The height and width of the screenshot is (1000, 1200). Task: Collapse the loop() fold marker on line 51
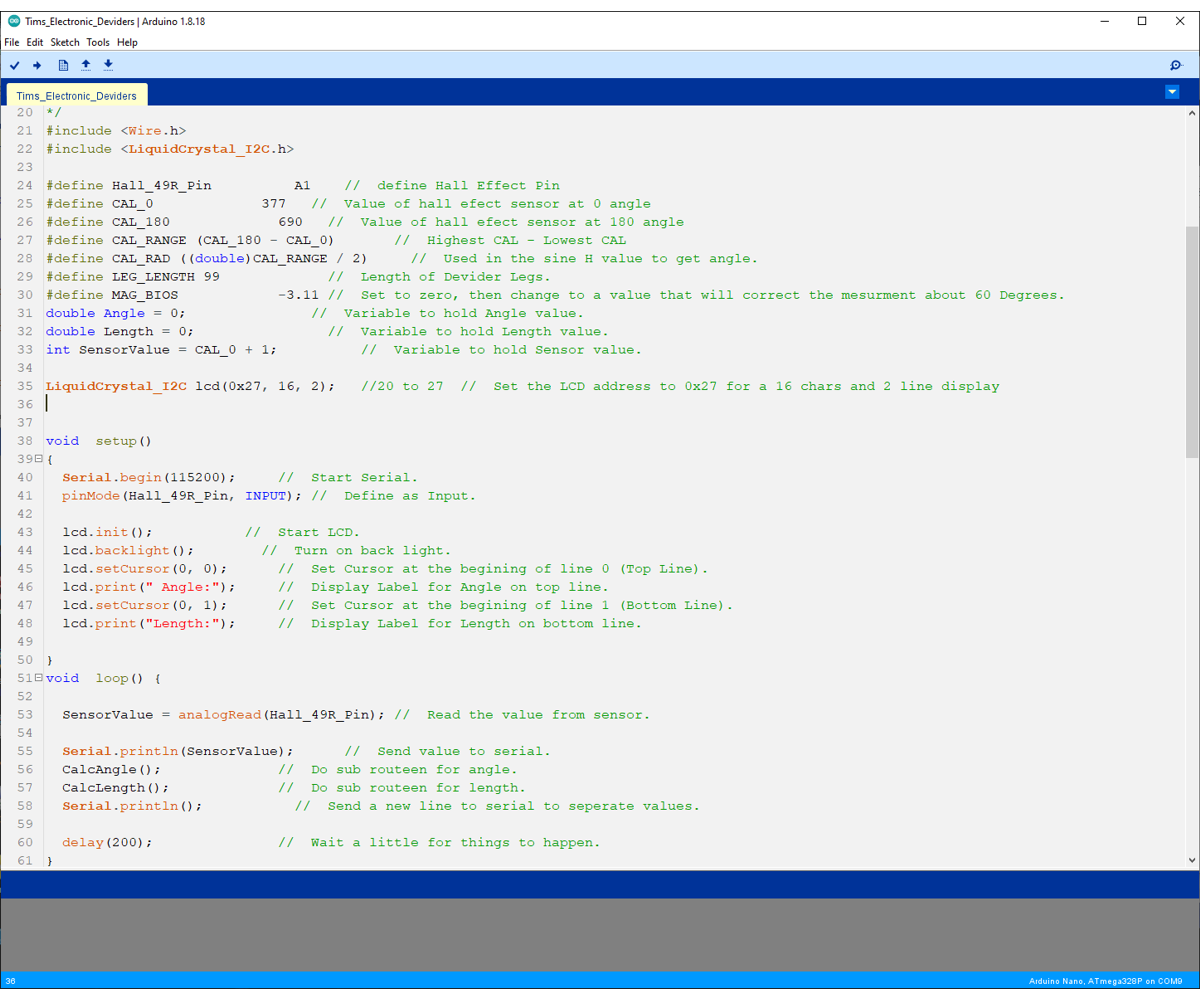tap(38, 677)
